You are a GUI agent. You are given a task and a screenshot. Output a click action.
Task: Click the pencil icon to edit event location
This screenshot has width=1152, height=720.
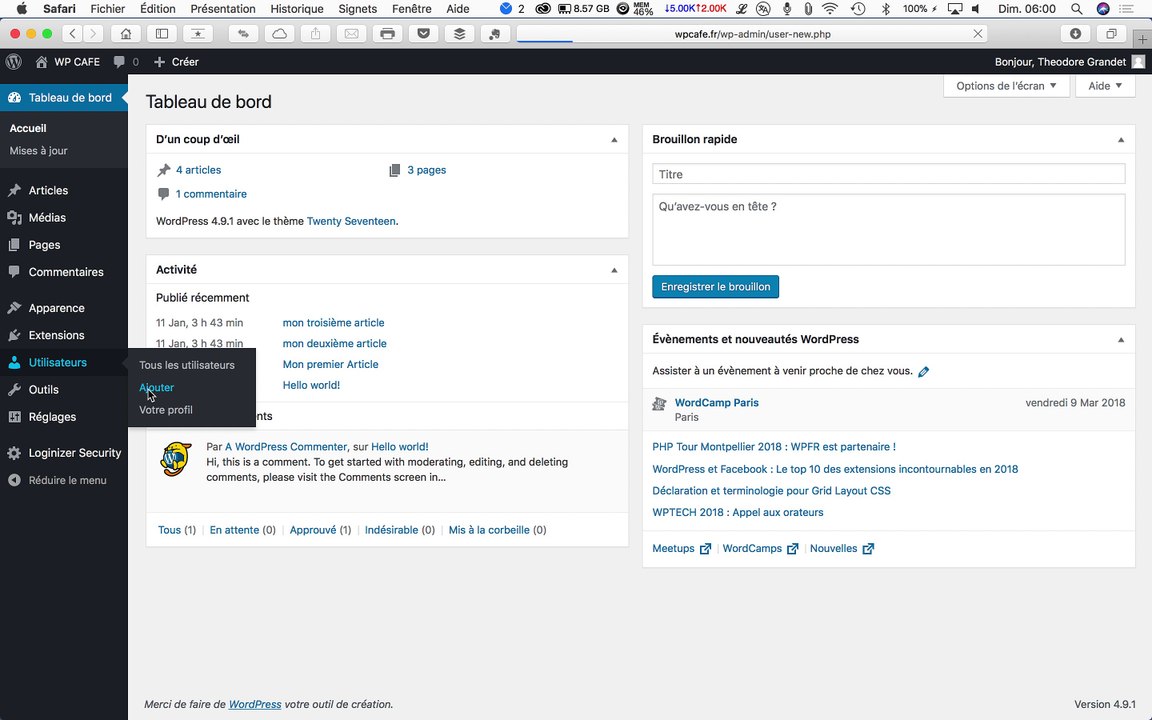click(x=924, y=371)
